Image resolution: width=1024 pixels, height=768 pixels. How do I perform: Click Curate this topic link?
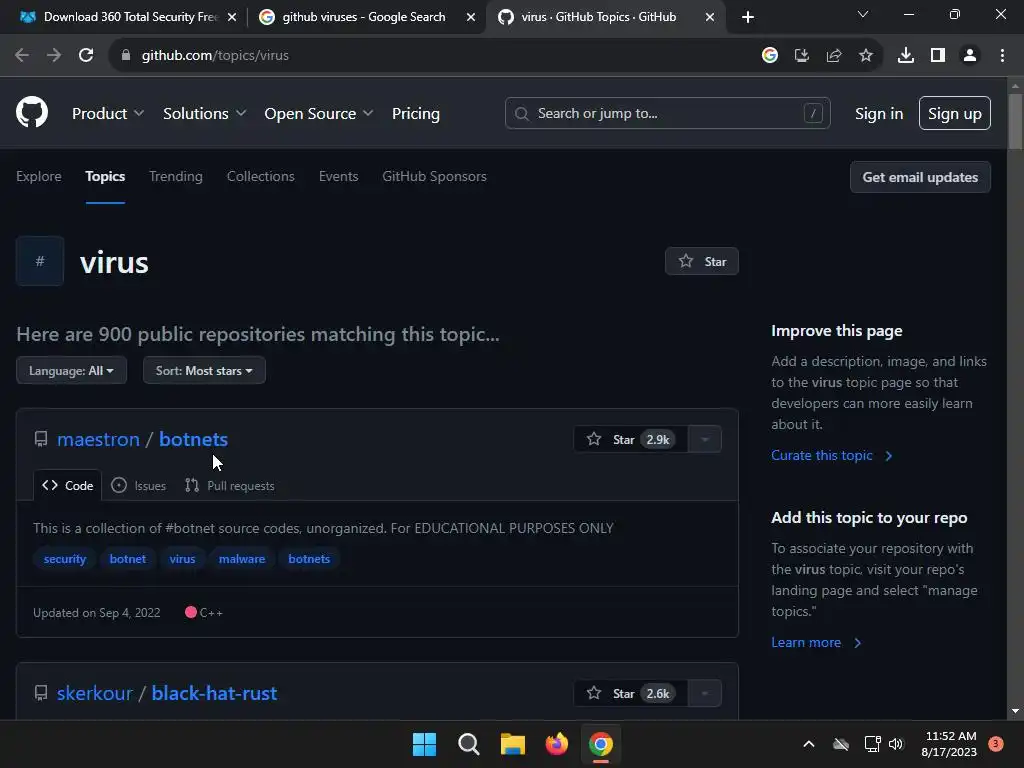click(831, 455)
